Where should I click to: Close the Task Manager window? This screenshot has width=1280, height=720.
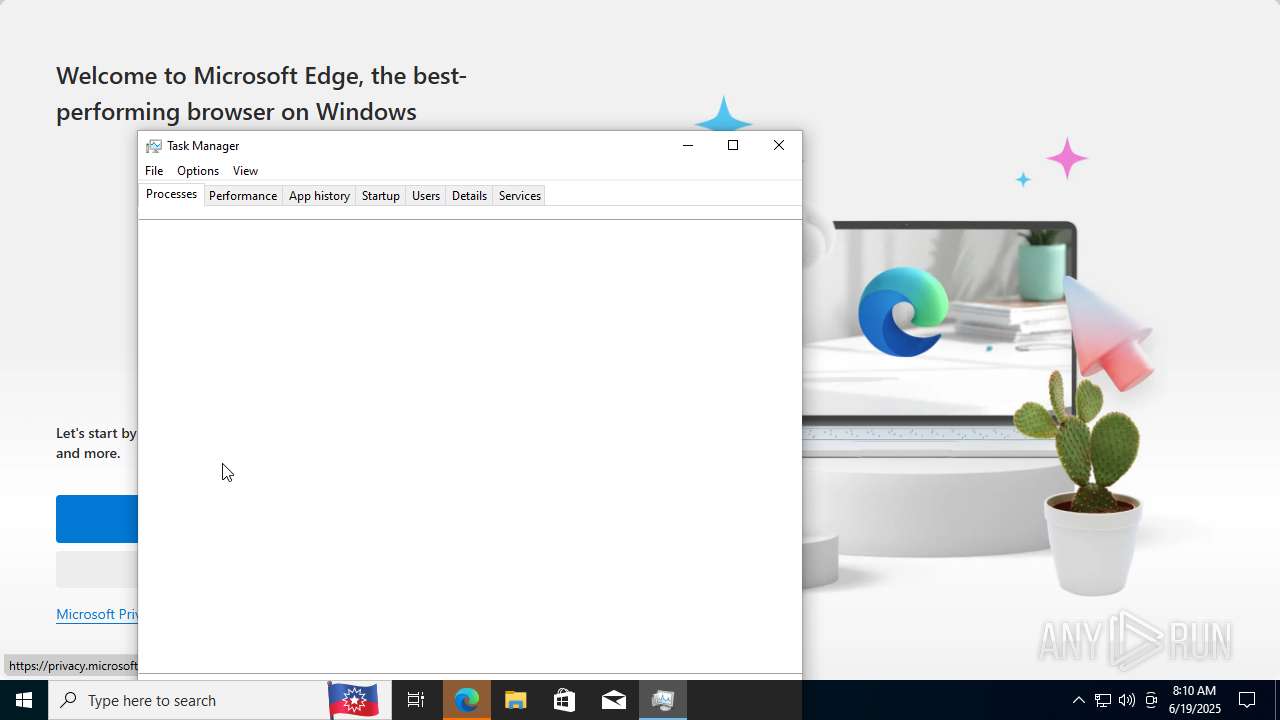click(779, 146)
